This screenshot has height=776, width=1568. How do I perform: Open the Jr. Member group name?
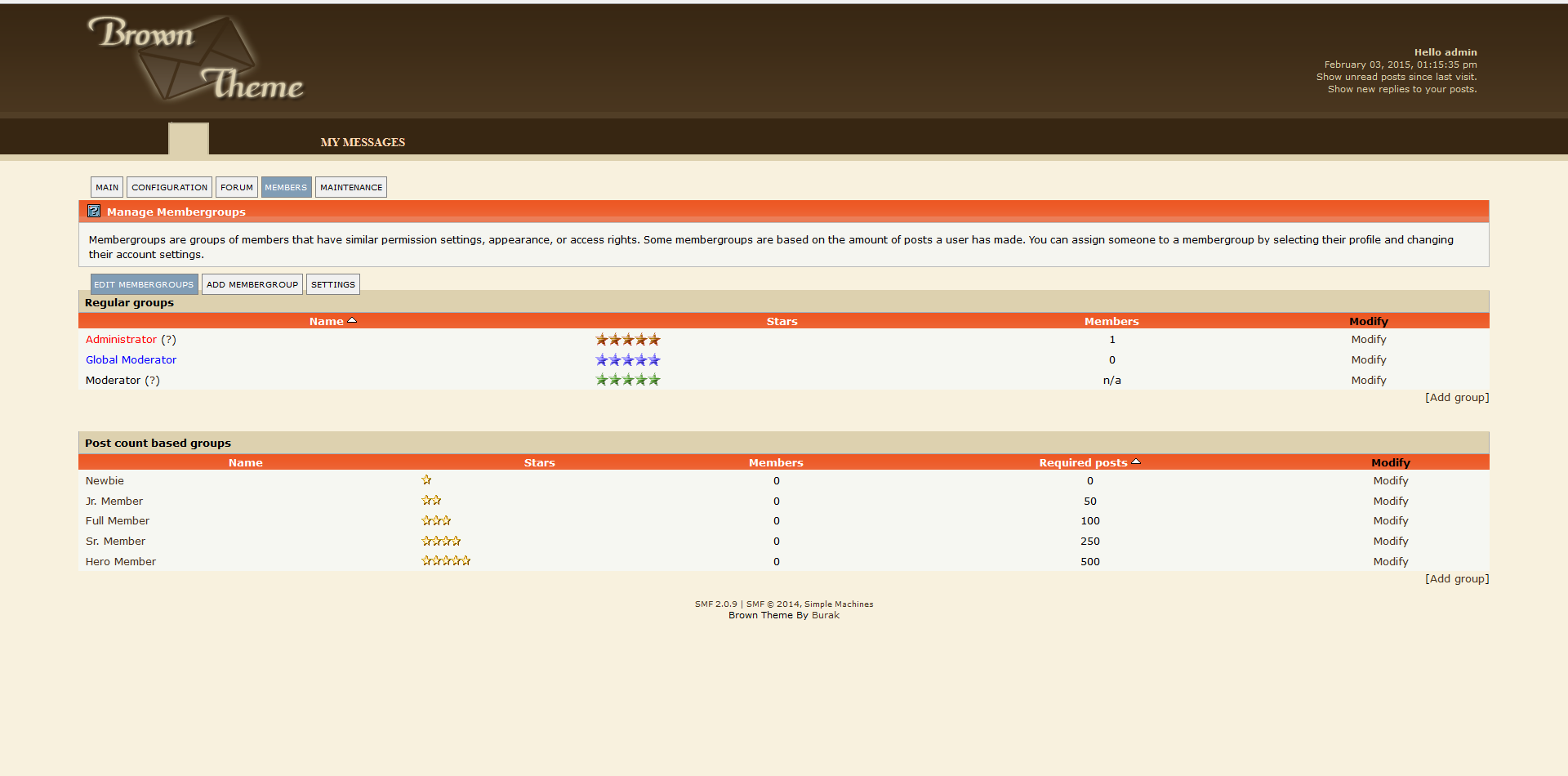(x=114, y=502)
